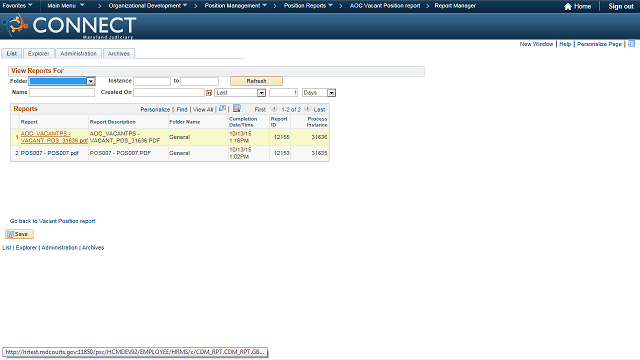The width and height of the screenshot is (640, 360).
Task: Click Personalize link in Reports grid
Action: [x=155, y=109]
